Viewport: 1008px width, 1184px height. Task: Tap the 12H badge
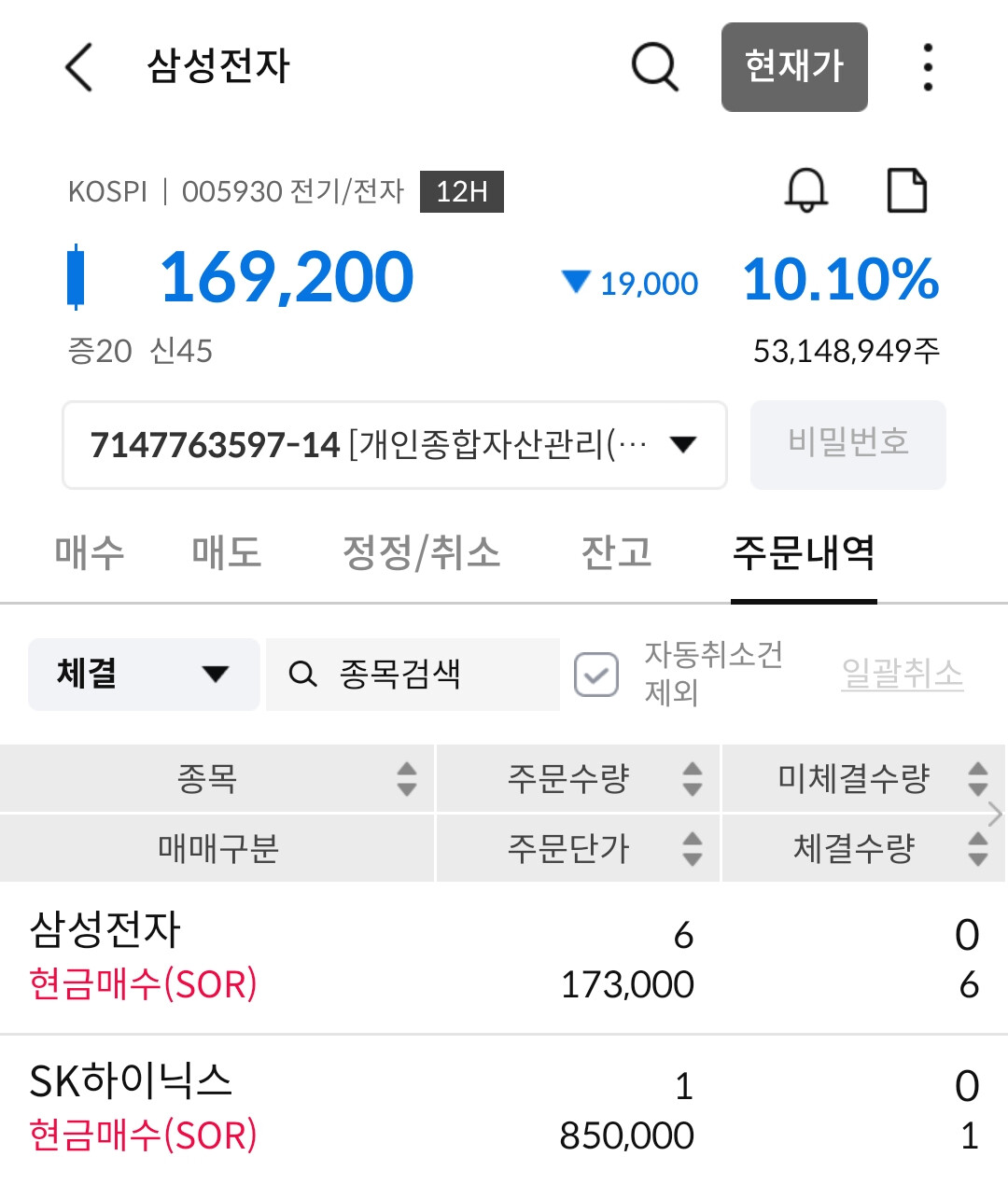coord(462,191)
